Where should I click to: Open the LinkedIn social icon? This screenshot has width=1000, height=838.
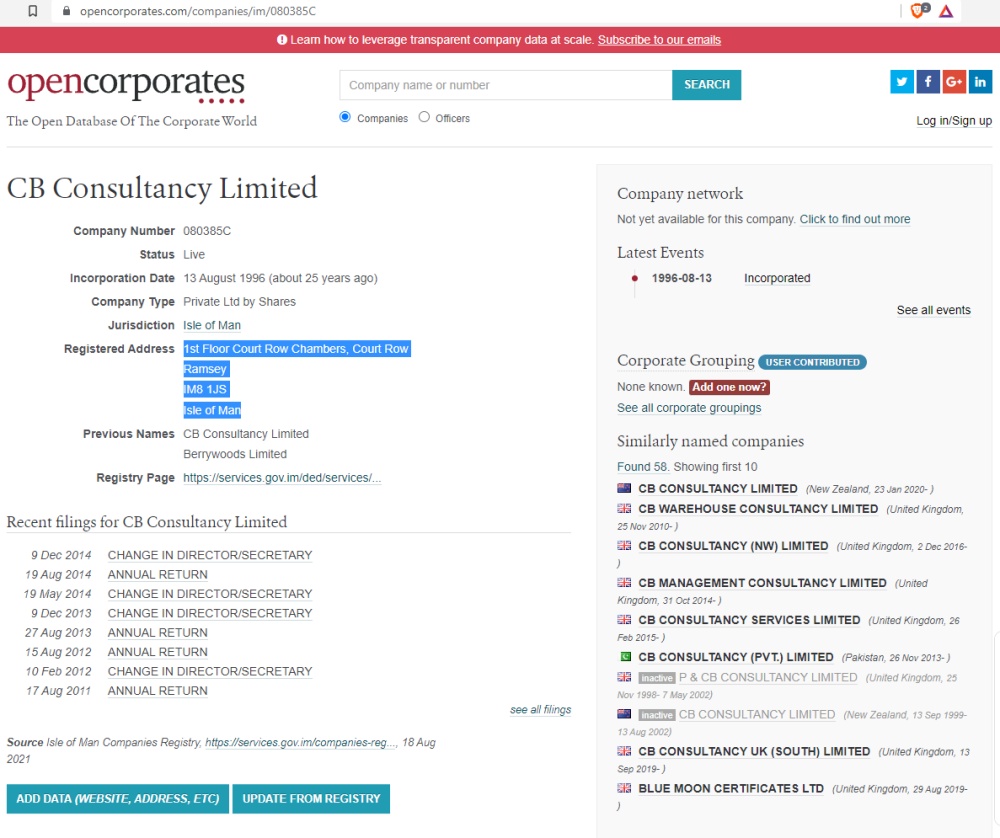coord(980,82)
